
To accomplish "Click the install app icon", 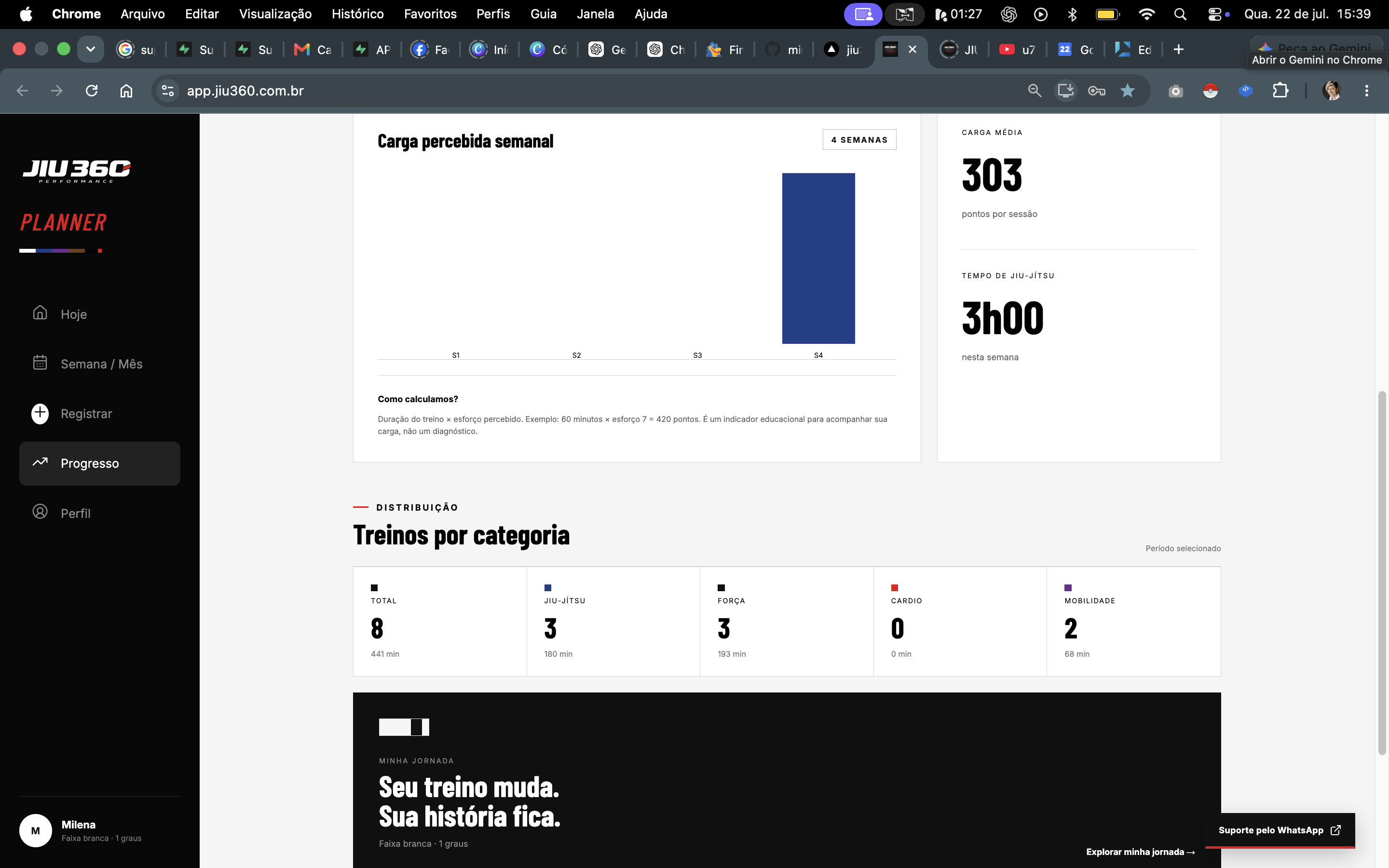I will click(x=1066, y=91).
